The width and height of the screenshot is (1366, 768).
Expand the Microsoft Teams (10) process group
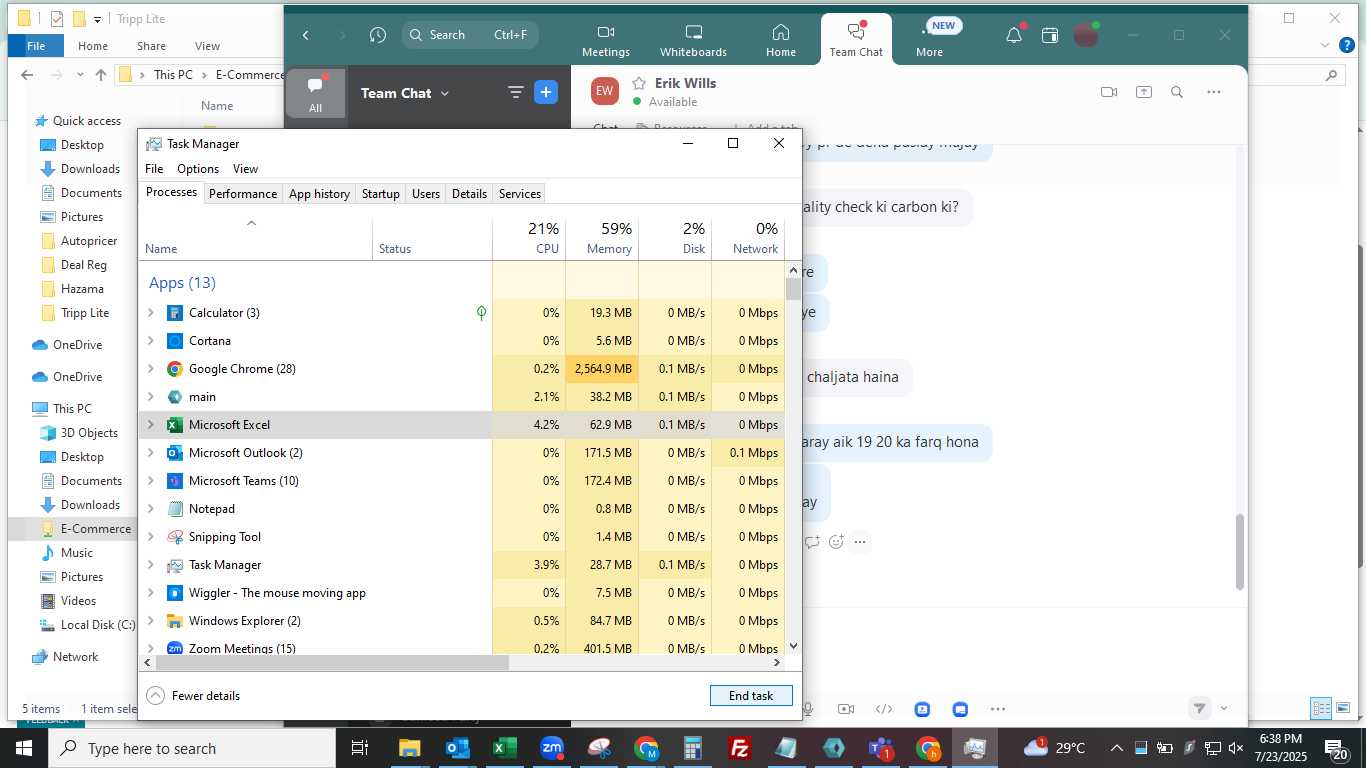(x=151, y=481)
